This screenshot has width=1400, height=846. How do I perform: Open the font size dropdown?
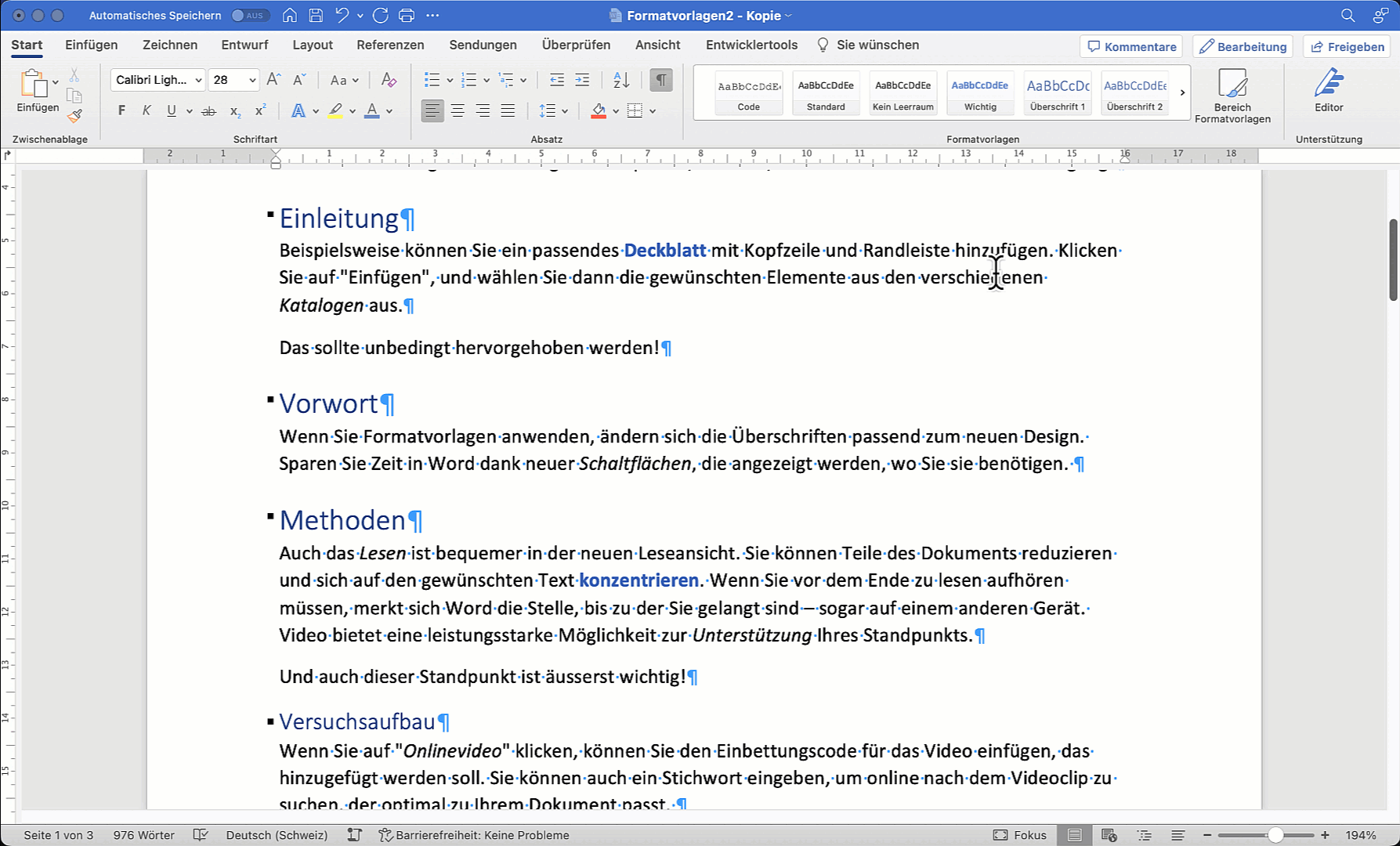(252, 80)
